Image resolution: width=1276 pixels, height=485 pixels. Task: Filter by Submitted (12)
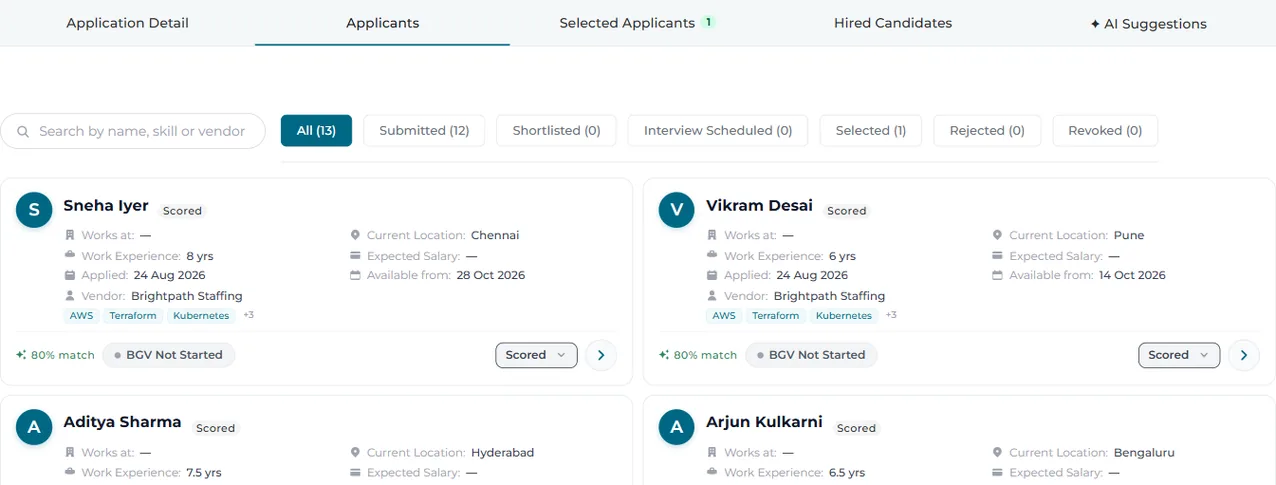point(424,131)
